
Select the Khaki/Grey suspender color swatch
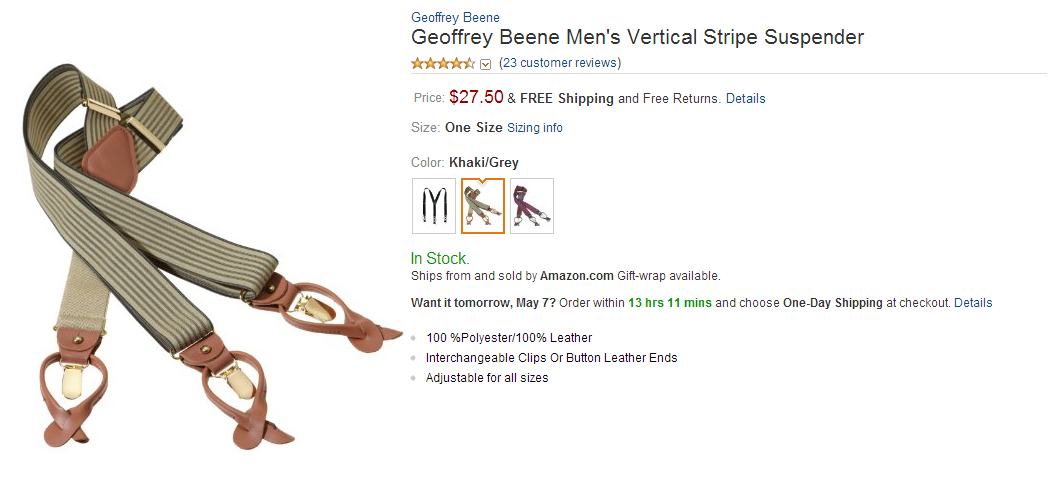pos(483,206)
